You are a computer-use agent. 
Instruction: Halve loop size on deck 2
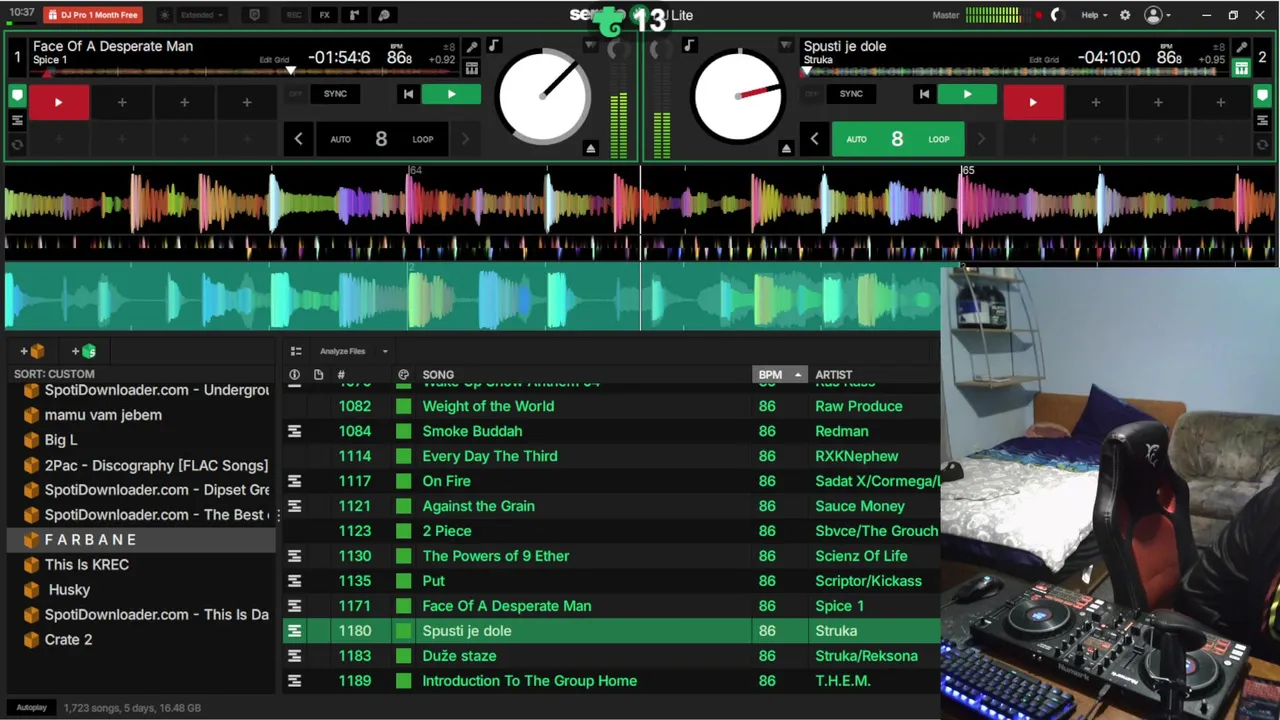(x=814, y=139)
